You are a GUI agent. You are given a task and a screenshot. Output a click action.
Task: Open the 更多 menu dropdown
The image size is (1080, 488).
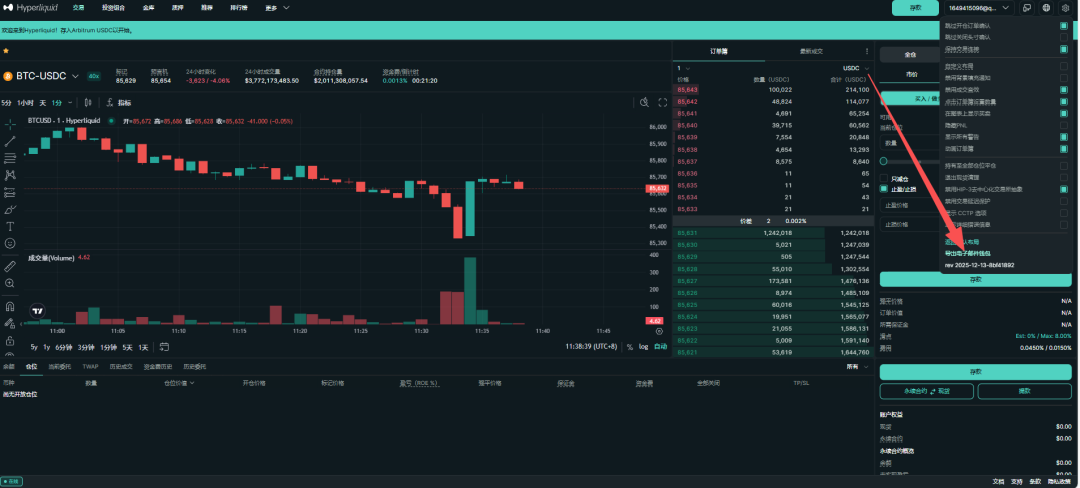pyautogui.click(x=278, y=8)
